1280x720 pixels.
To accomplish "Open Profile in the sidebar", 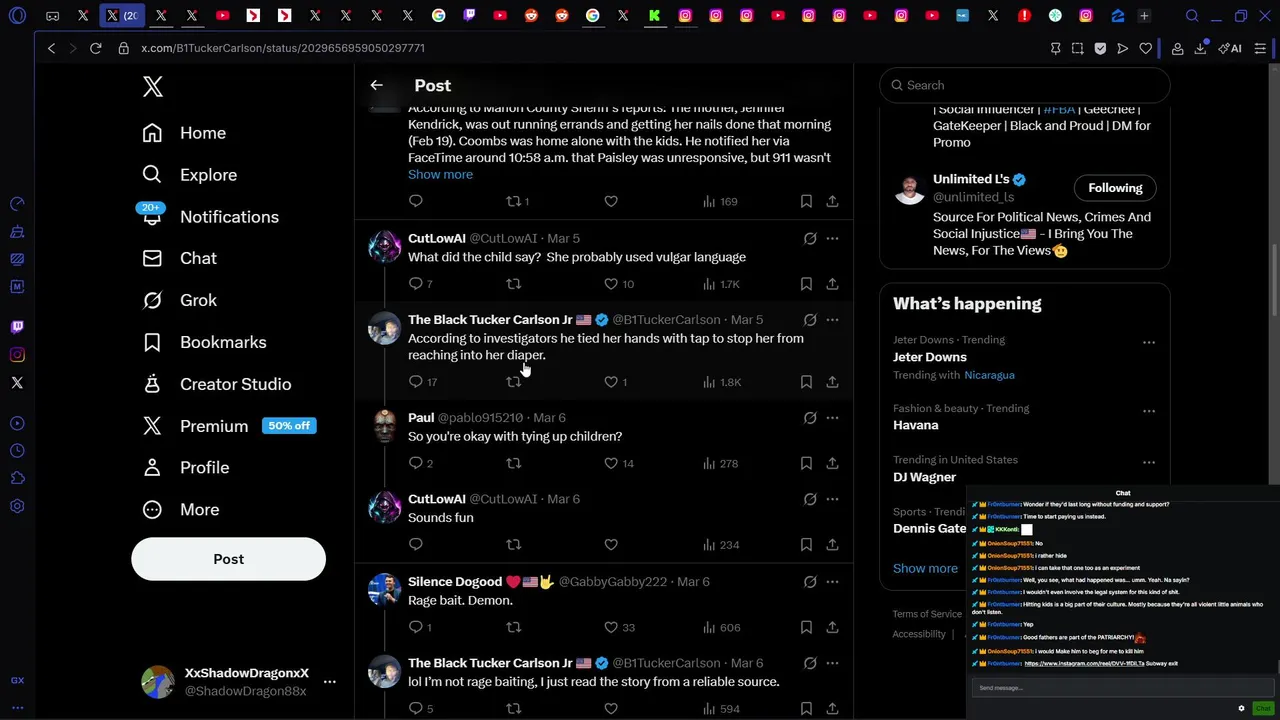I will [186, 468].
